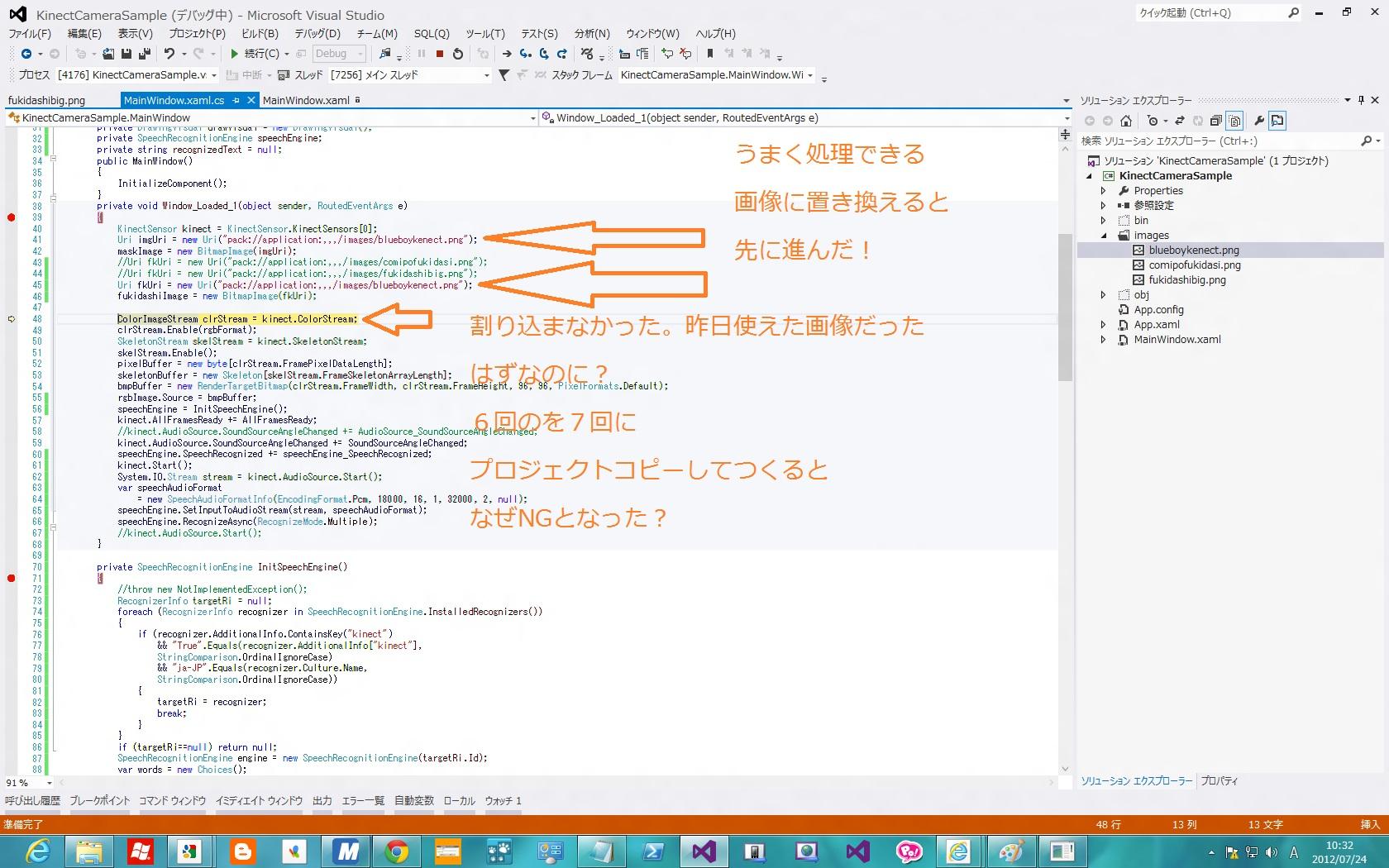Open Solution Explorer Home view
Image resolution: width=1389 pixels, height=868 pixels.
[x=1125, y=121]
